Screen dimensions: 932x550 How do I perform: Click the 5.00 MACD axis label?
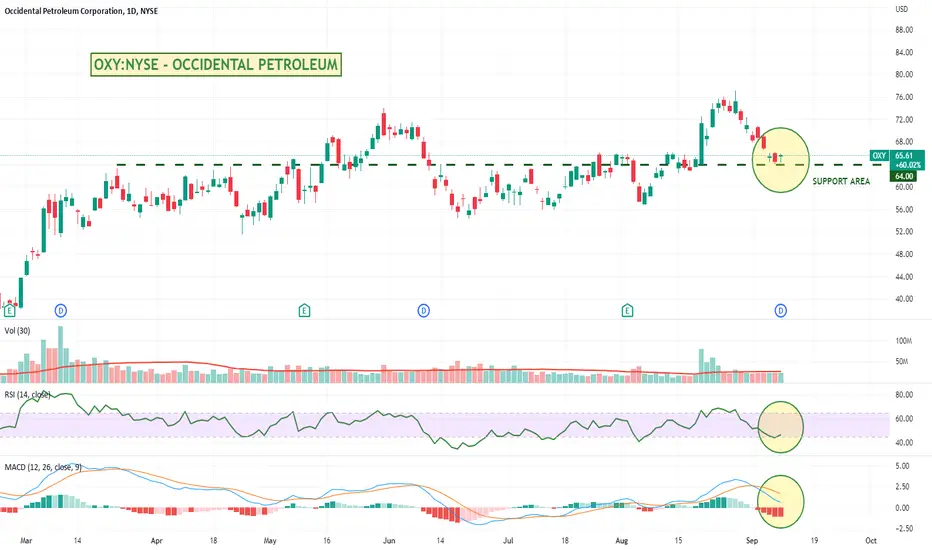(x=902, y=466)
